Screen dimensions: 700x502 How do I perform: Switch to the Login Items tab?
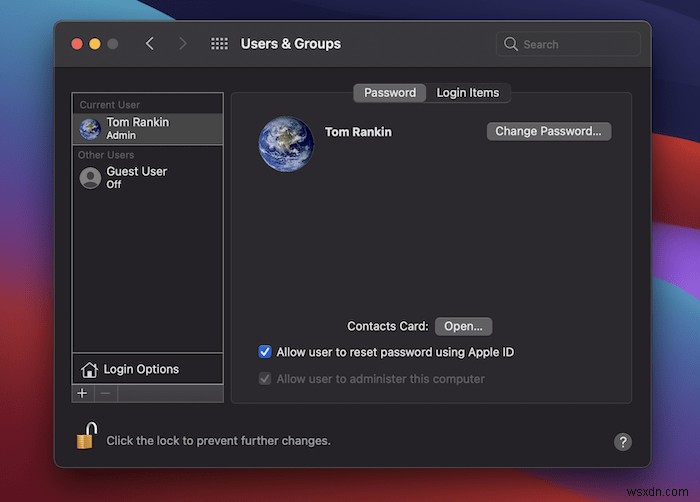click(x=467, y=93)
